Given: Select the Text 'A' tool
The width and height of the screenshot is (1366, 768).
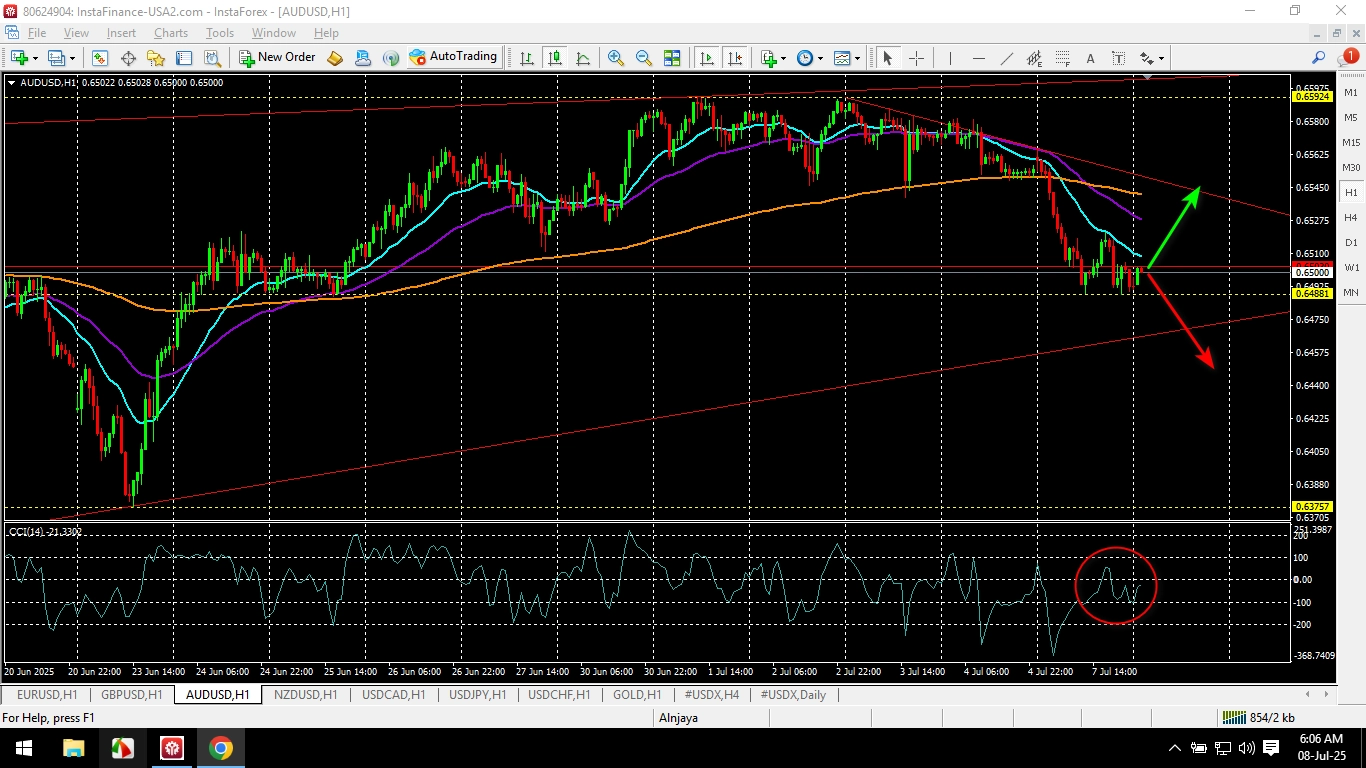Looking at the screenshot, I should pyautogui.click(x=1090, y=58).
